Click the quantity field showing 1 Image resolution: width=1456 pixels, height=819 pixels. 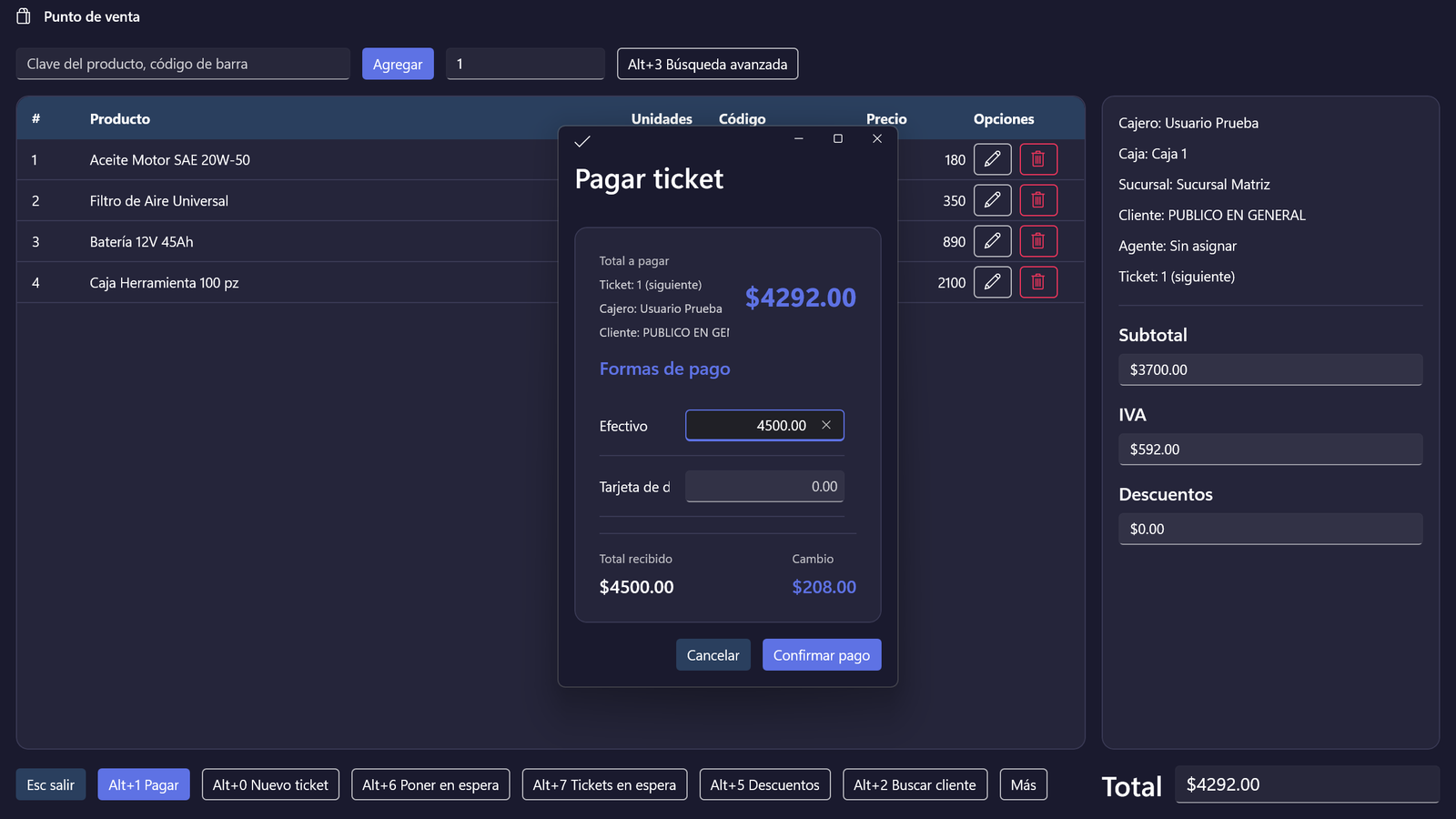tap(525, 64)
